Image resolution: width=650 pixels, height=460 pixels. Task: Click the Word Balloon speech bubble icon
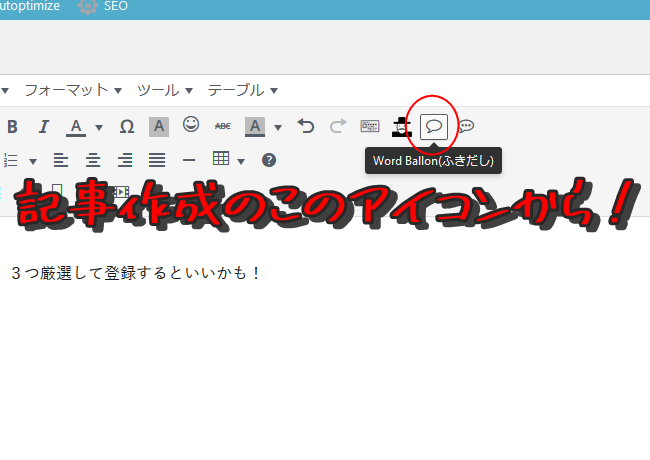tap(434, 127)
